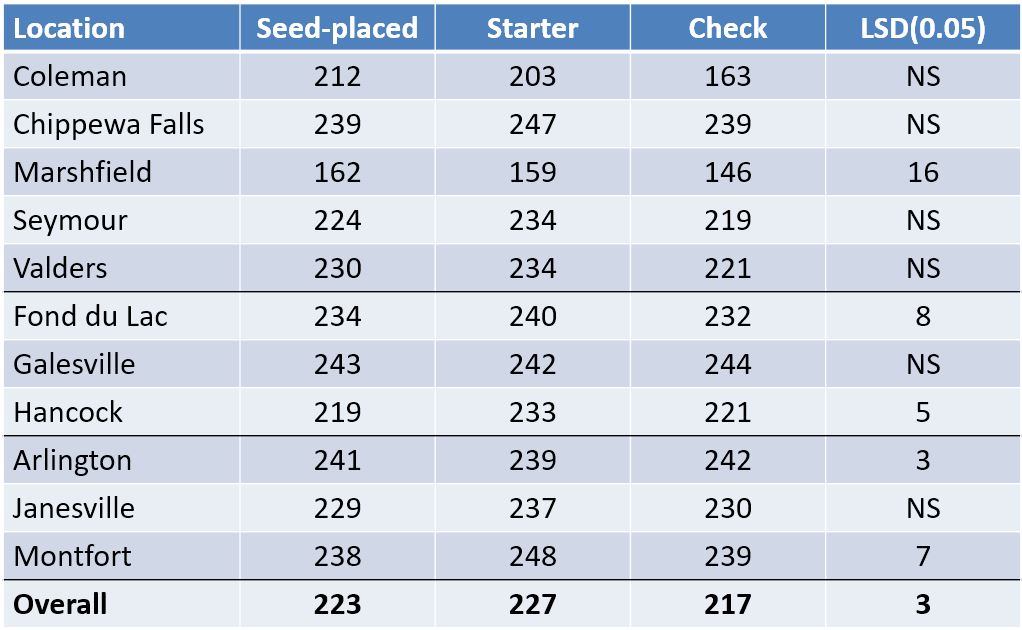Click the Janesville location cell
This screenshot has height=630, width=1022.
74,508
